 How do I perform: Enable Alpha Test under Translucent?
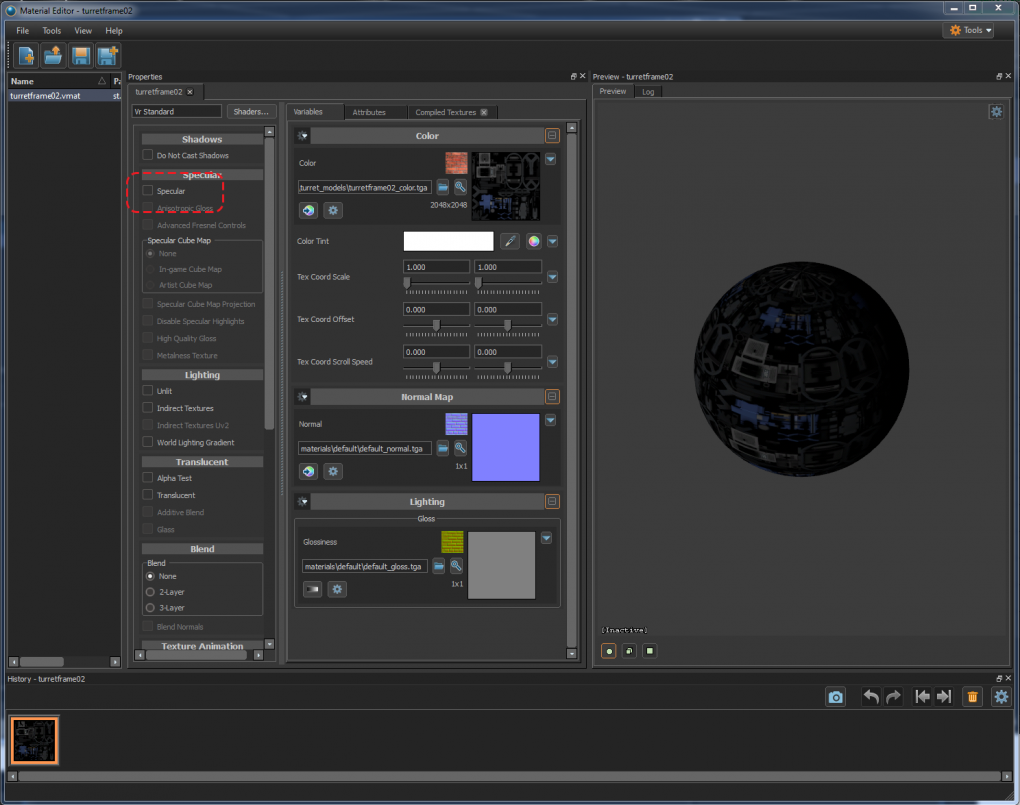(147, 478)
